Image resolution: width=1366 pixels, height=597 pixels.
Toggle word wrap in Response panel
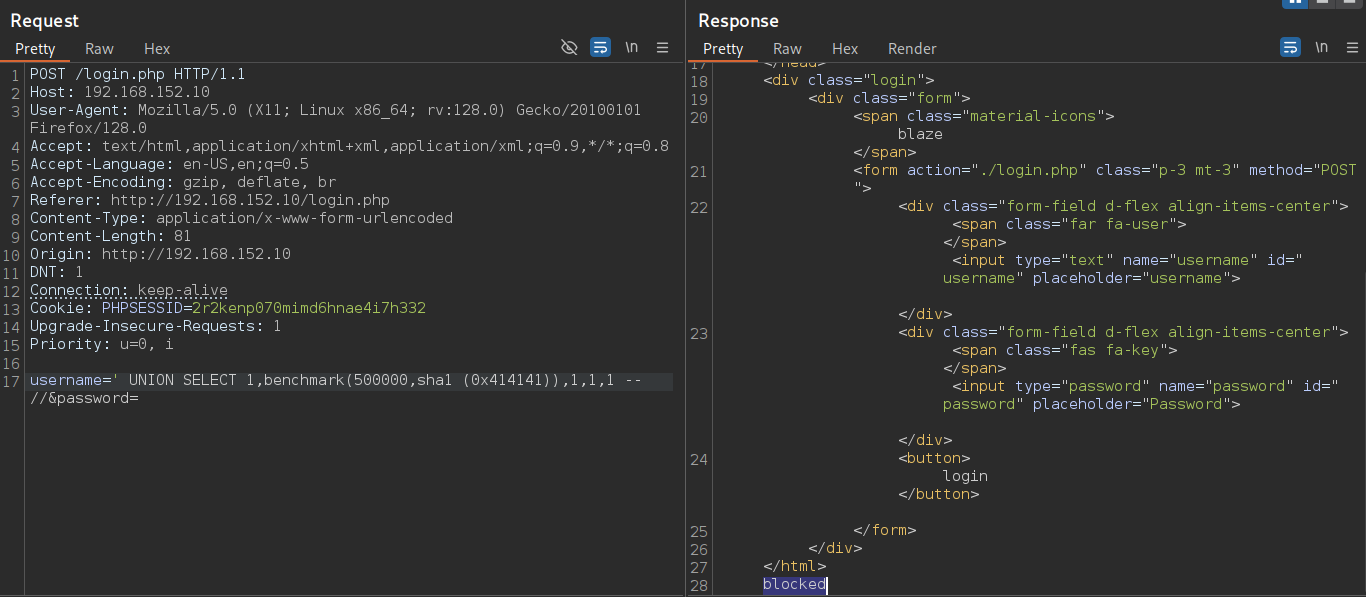[x=1291, y=47]
